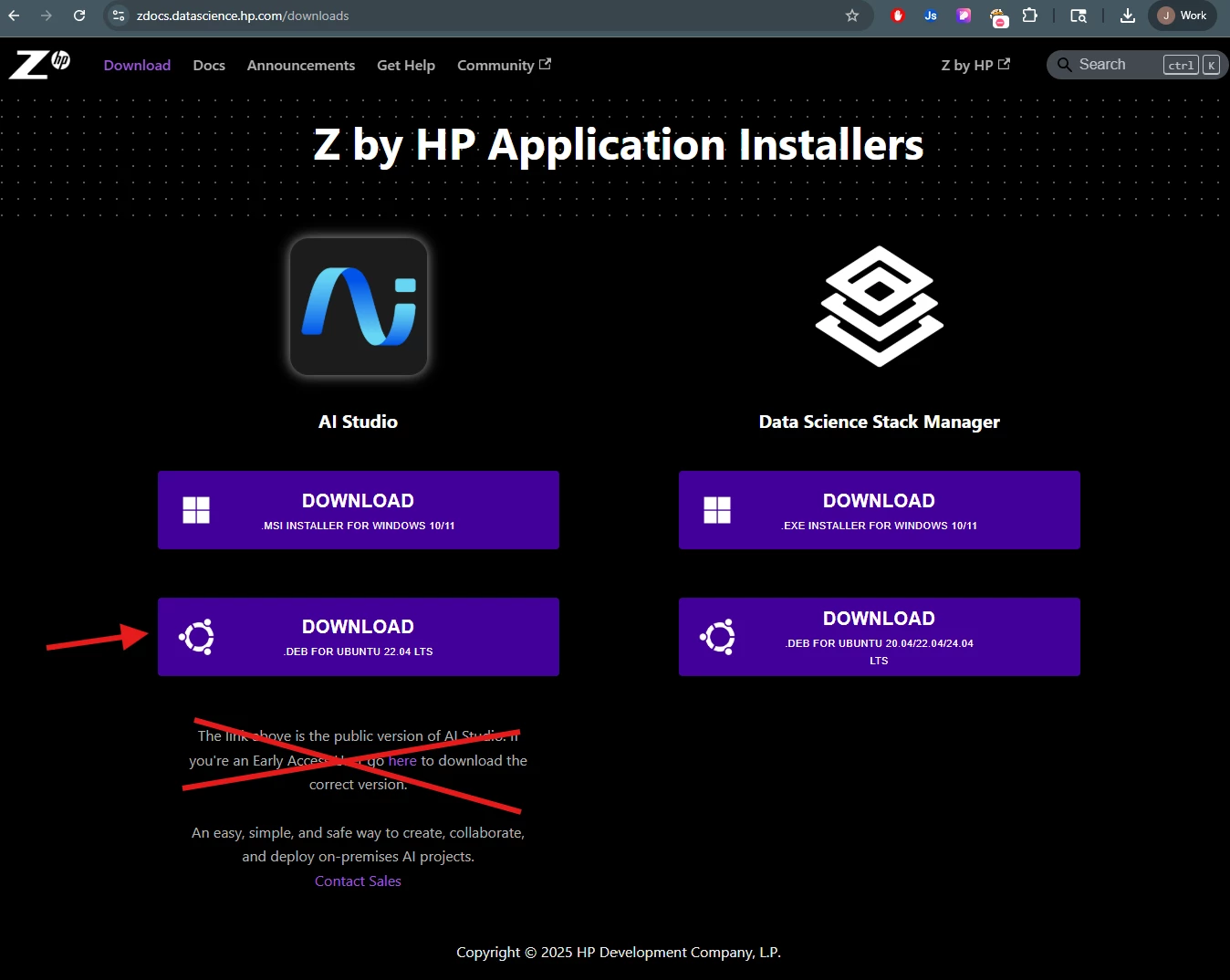
Task: Open the Contact Sales link
Action: tap(358, 881)
